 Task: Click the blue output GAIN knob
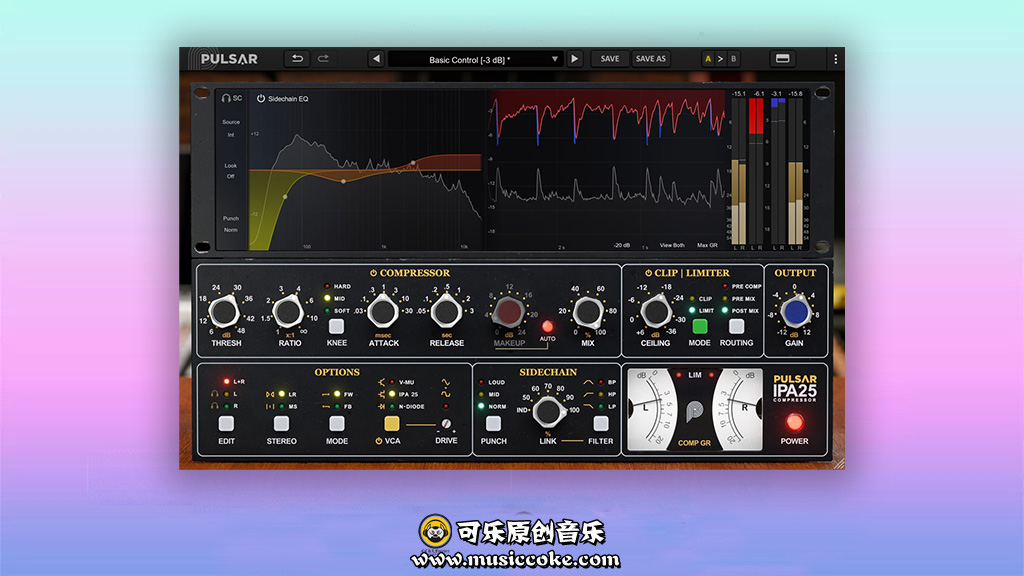coord(795,313)
